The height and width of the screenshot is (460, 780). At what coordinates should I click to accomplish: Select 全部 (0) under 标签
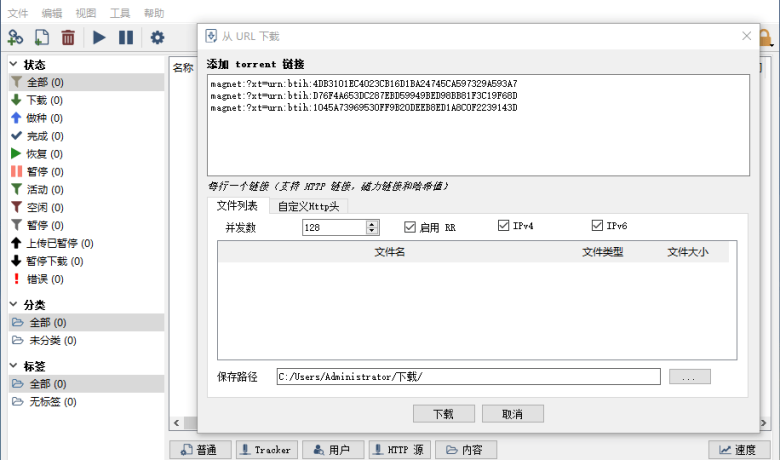click(x=87, y=384)
